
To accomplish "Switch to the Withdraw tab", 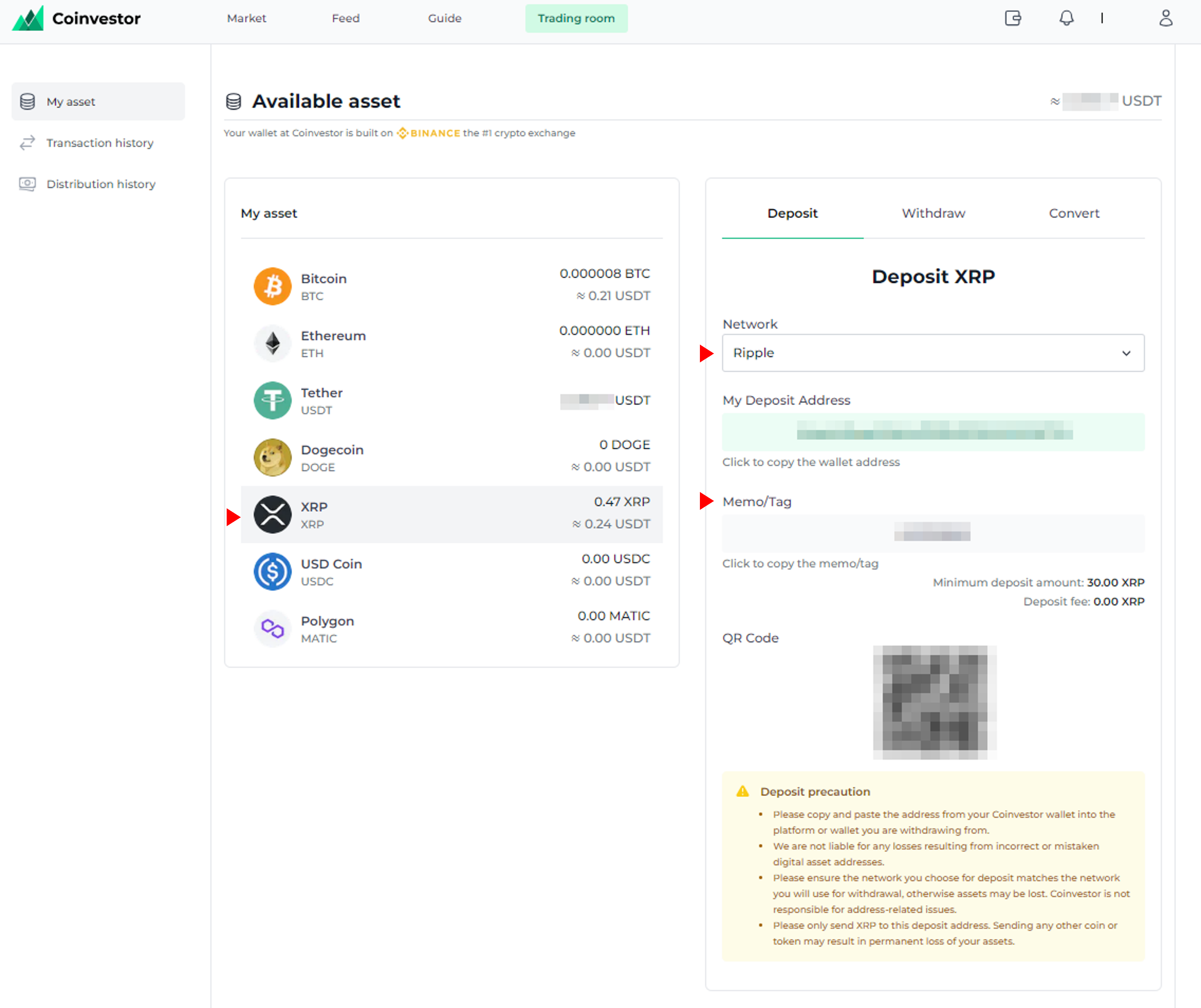I will click(933, 213).
